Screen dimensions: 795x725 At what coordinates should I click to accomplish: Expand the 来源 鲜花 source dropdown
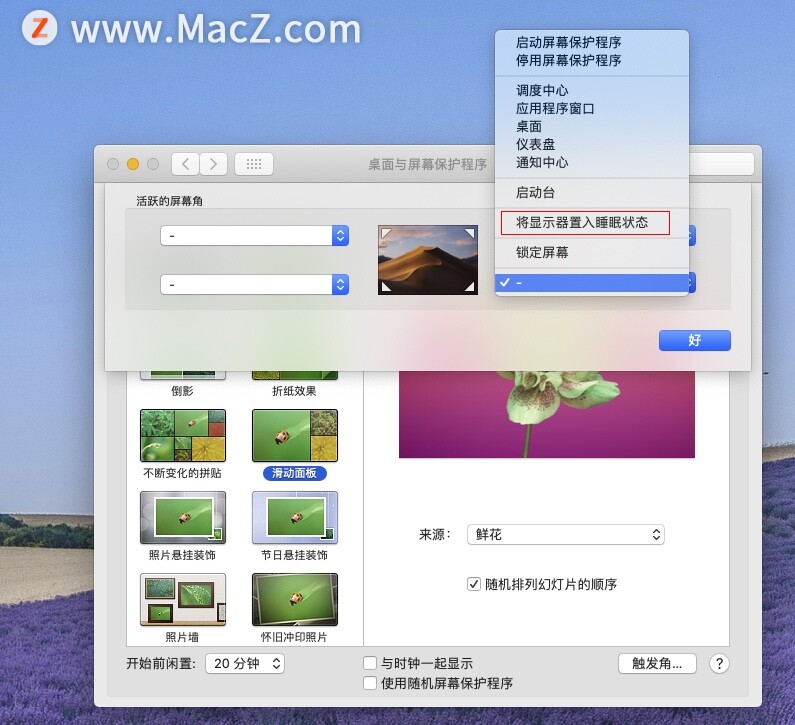(x=566, y=534)
